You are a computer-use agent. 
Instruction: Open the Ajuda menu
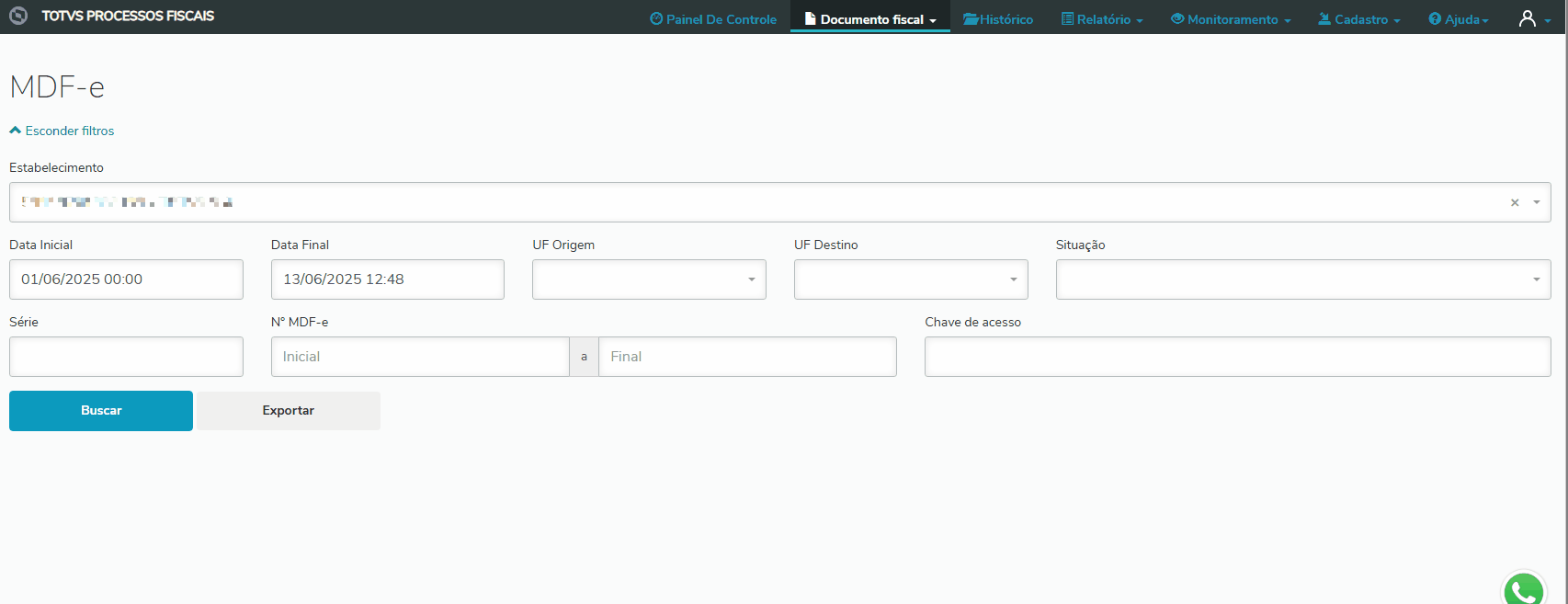point(1459,19)
